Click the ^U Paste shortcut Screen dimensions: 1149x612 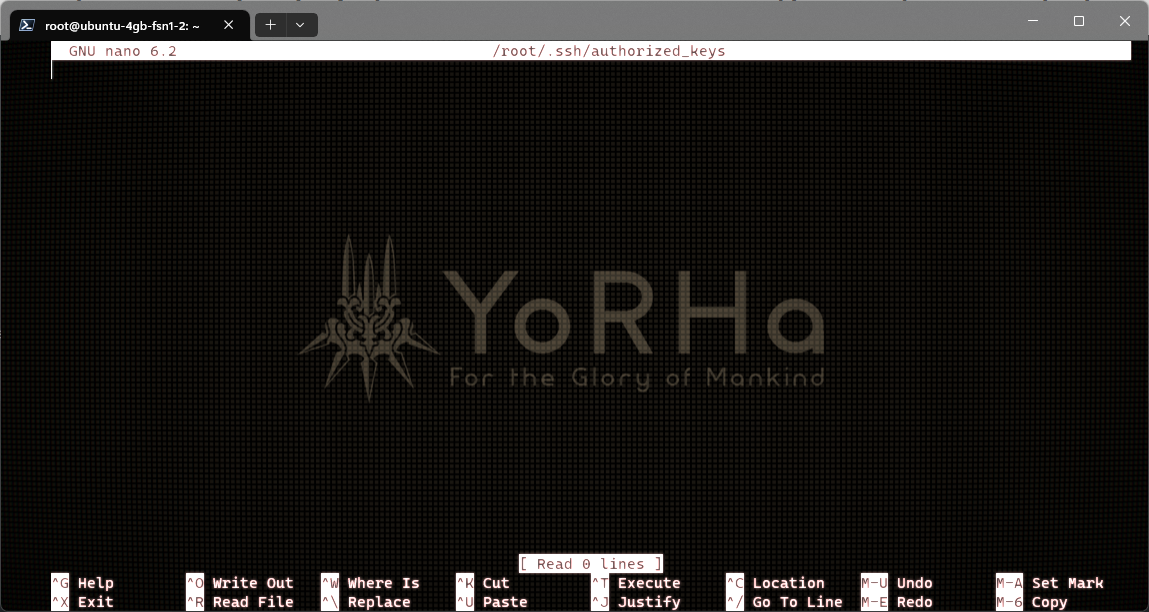(491, 602)
